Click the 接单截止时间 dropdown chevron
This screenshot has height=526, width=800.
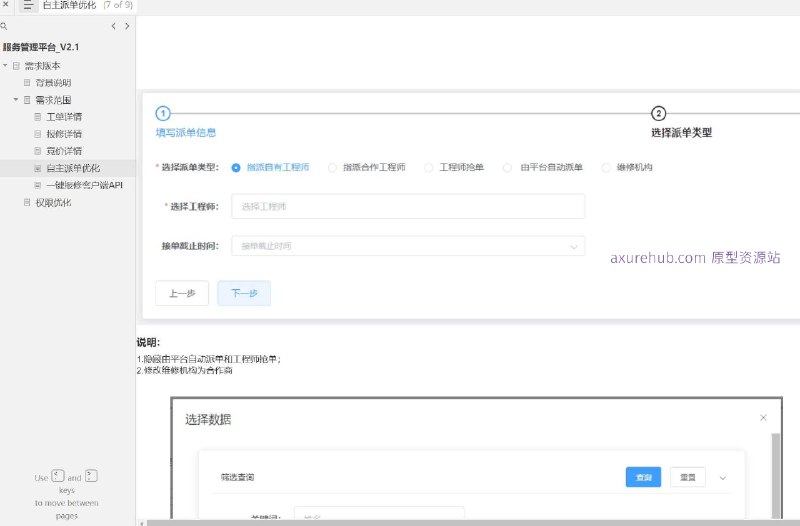(x=573, y=247)
